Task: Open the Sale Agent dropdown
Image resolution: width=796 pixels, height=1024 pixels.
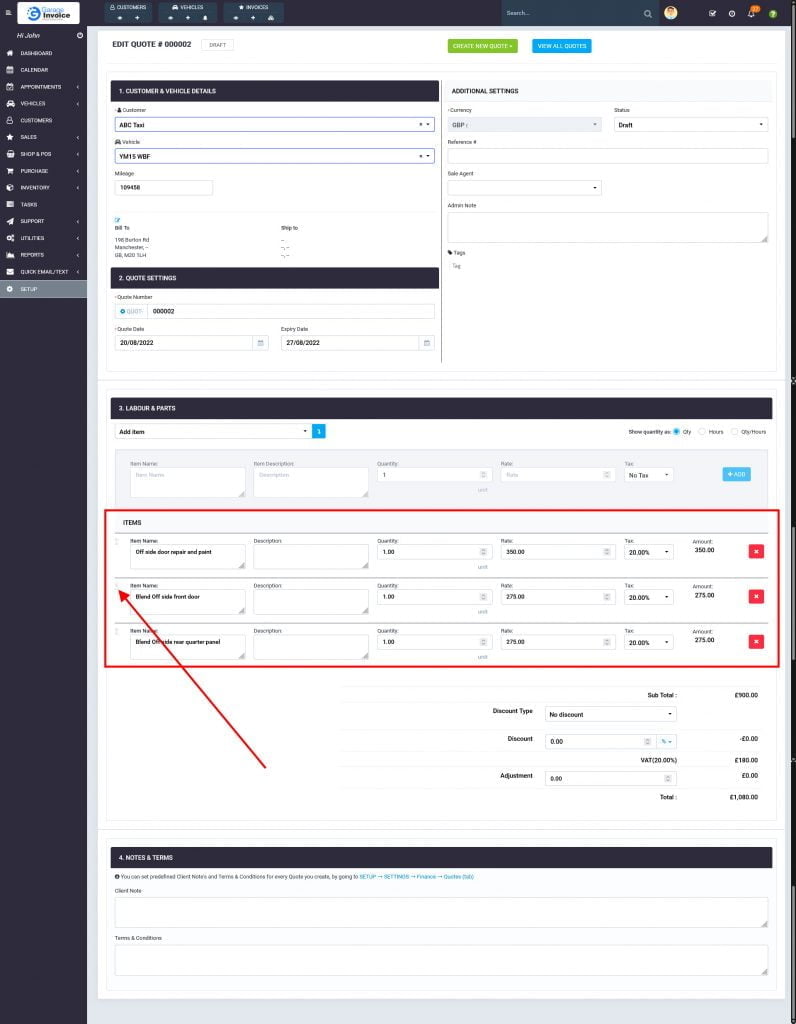Action: tap(524, 188)
